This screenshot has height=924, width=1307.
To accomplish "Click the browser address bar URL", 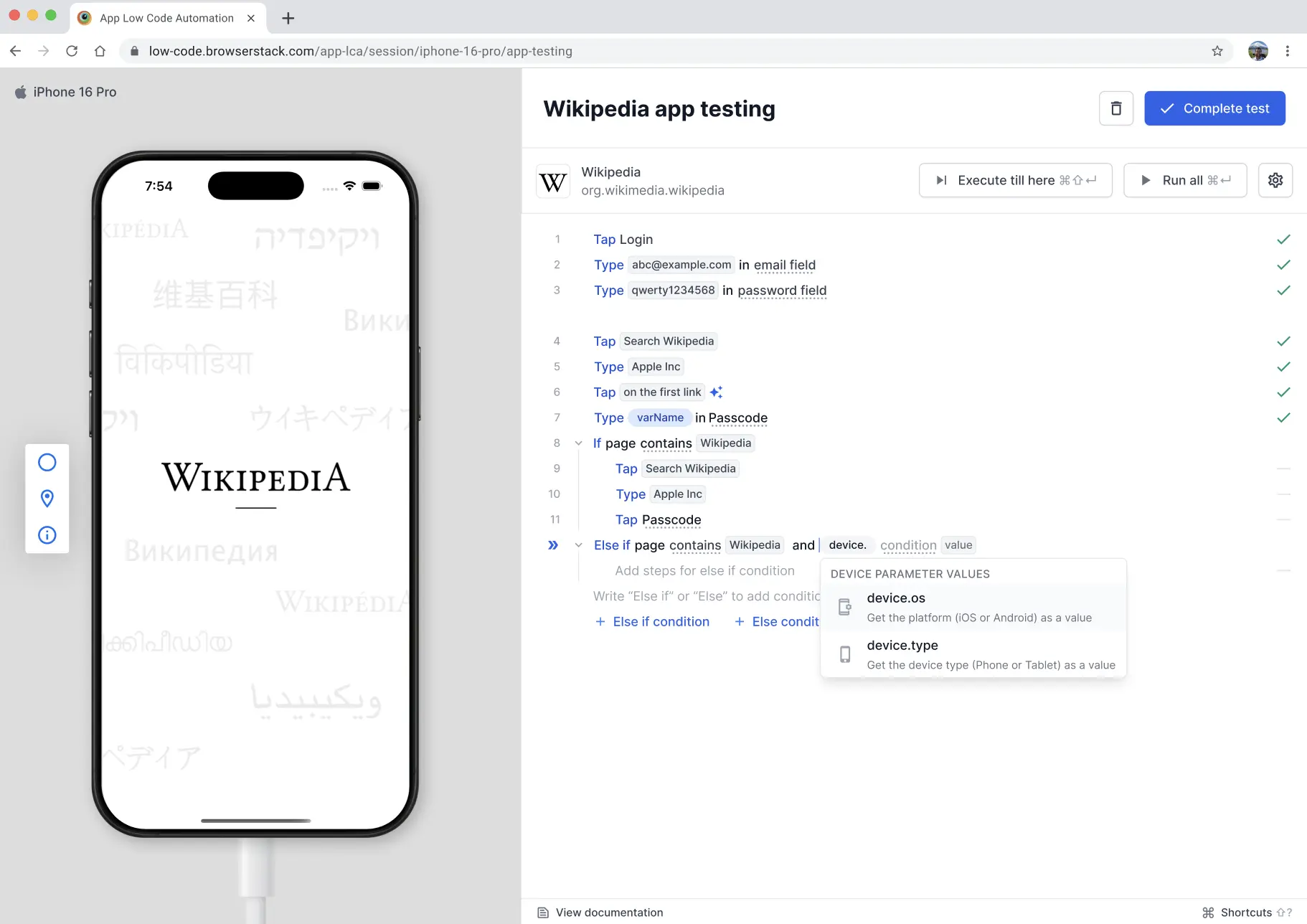I will coord(360,51).
